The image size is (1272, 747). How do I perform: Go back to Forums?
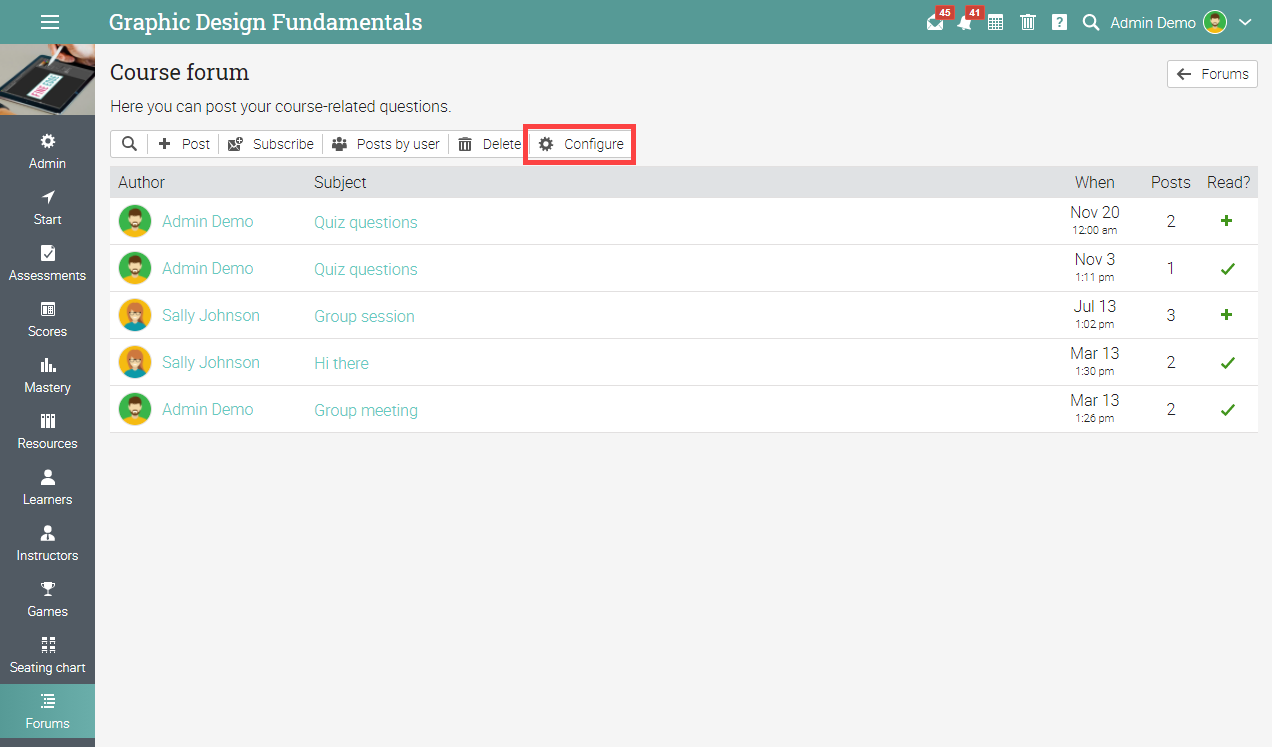tap(1212, 74)
